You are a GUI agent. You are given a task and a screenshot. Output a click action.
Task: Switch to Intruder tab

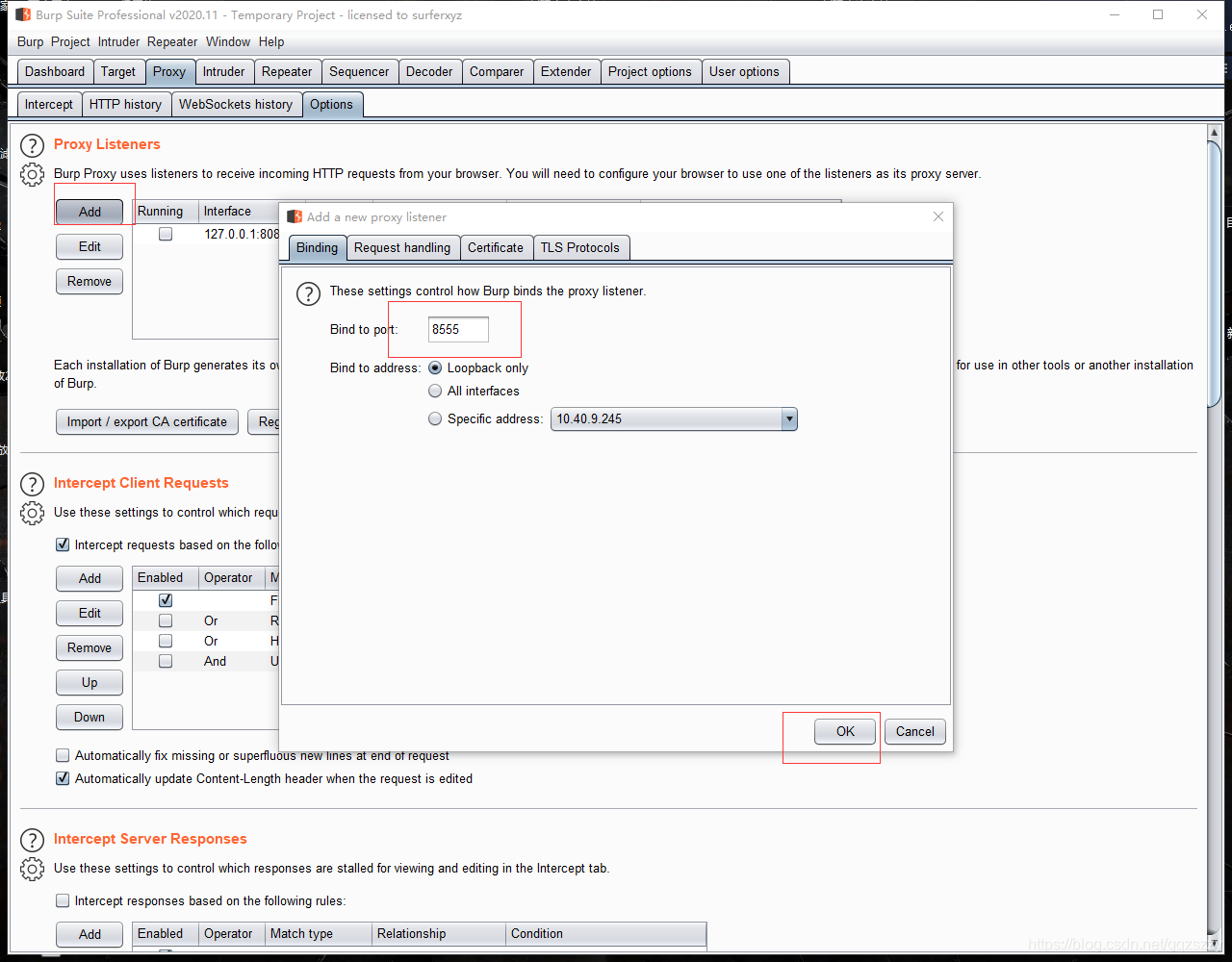pyautogui.click(x=224, y=71)
